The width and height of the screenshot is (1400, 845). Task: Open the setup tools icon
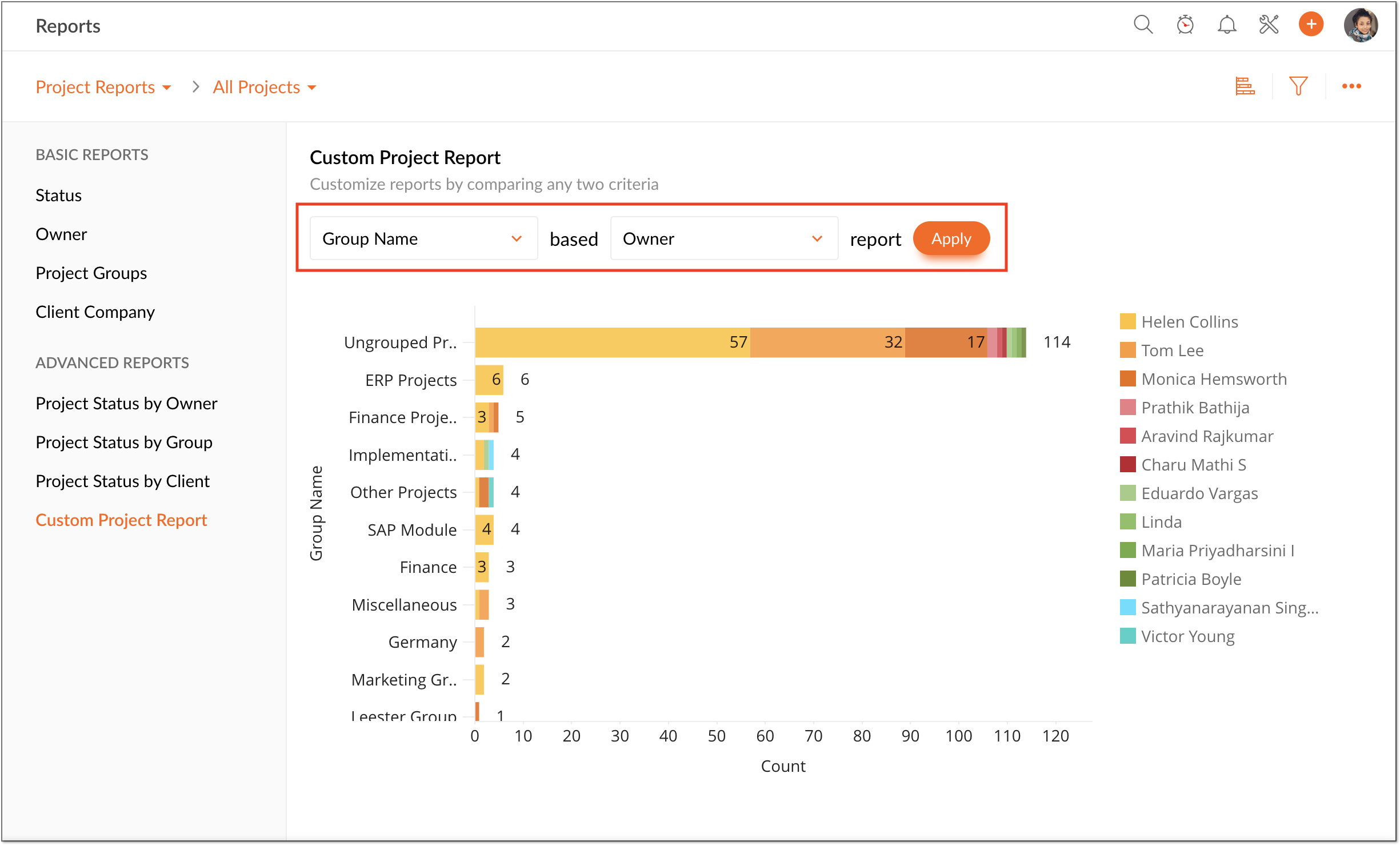pyautogui.click(x=1269, y=25)
